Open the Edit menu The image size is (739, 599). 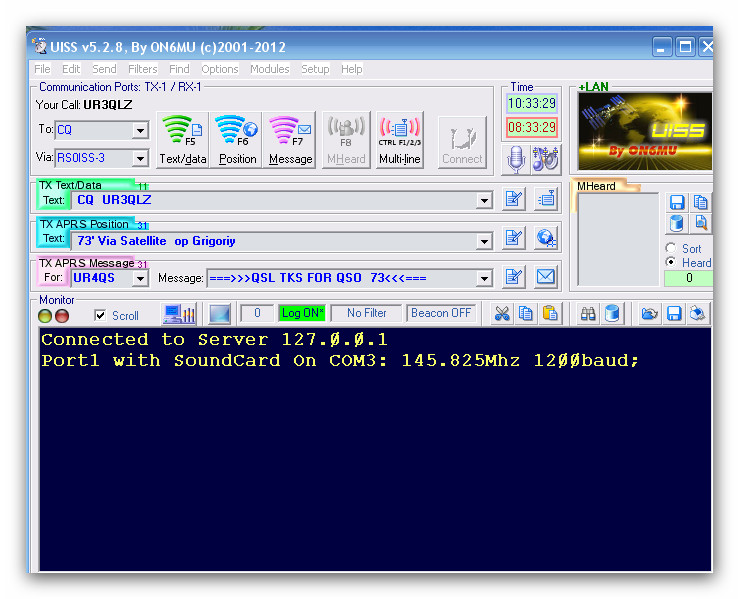pyautogui.click(x=71, y=69)
